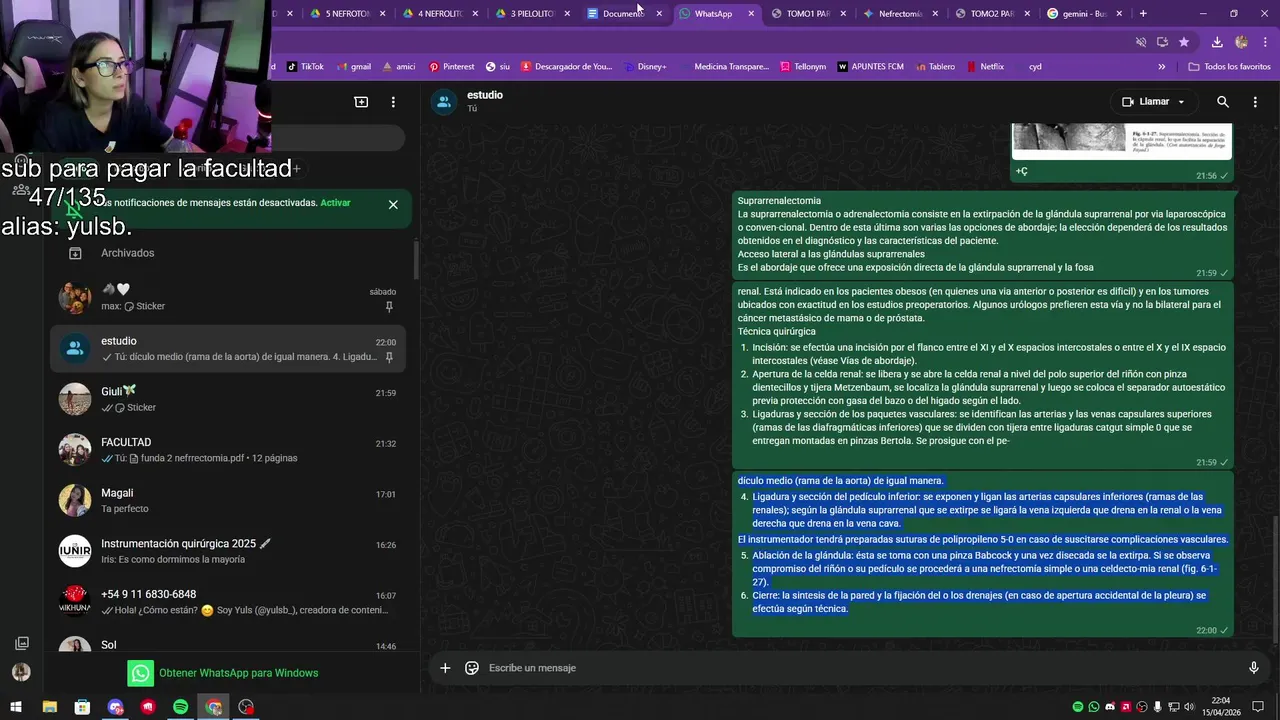Open the Chrome downloads icon

(x=1217, y=42)
